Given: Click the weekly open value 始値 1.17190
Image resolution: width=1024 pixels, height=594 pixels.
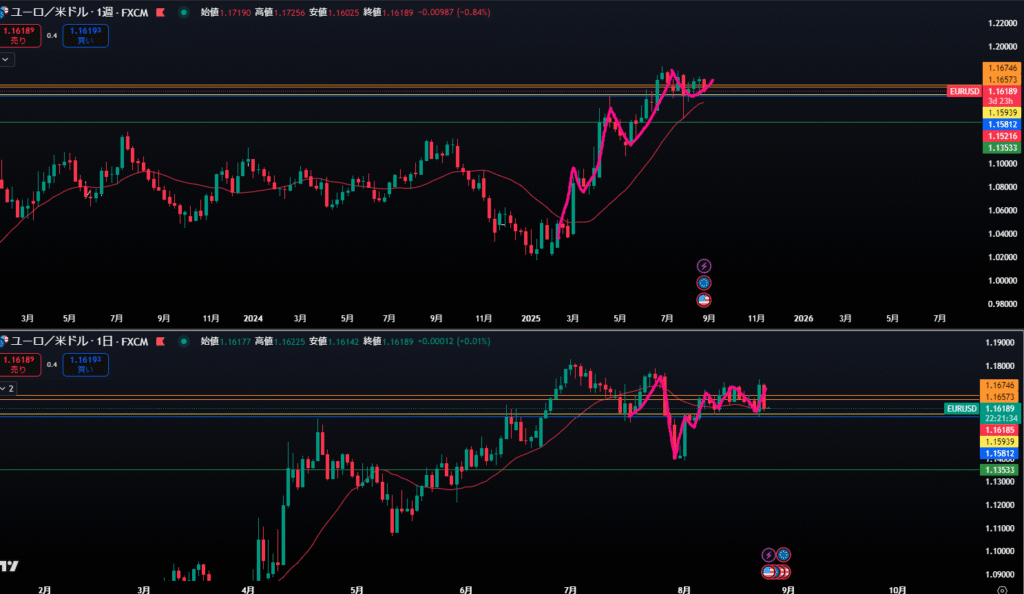Looking at the screenshot, I should (x=225, y=12).
